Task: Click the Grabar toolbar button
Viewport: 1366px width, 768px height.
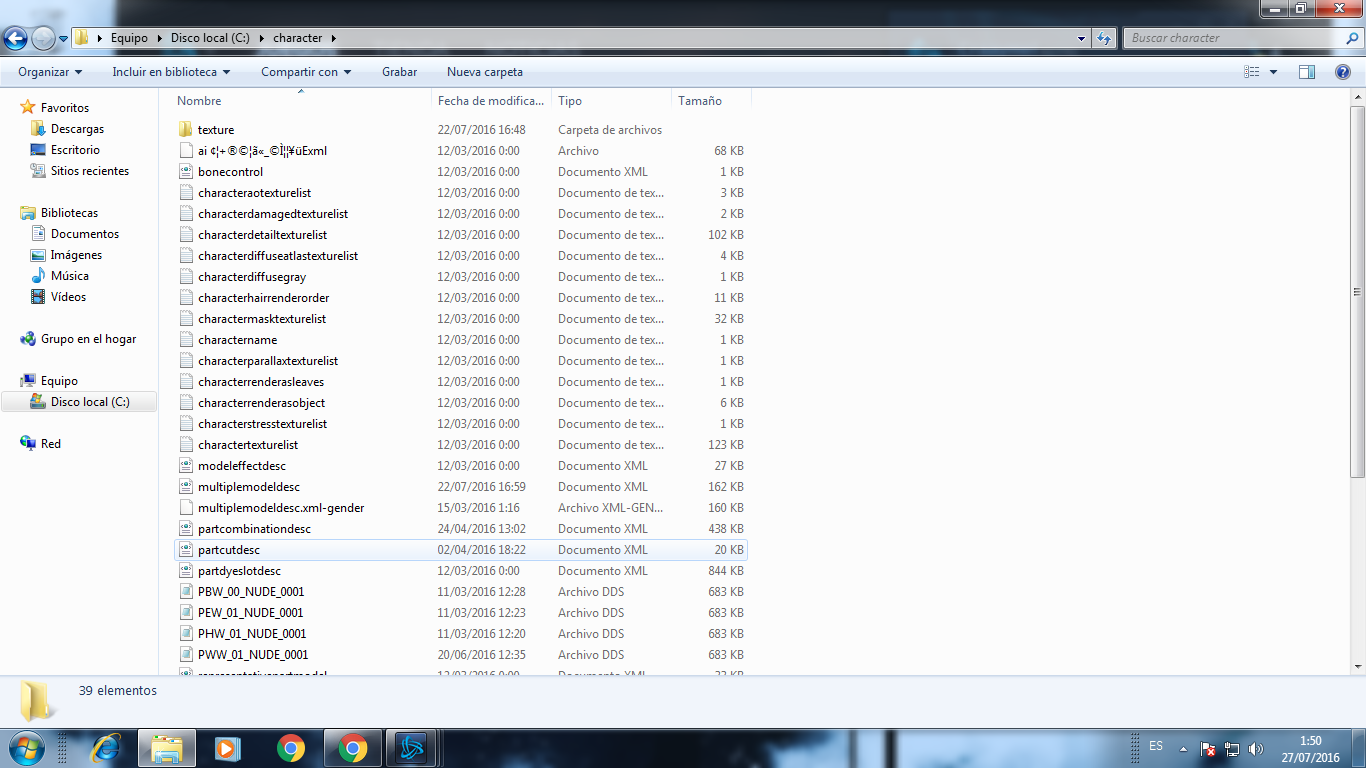Action: pyautogui.click(x=399, y=72)
